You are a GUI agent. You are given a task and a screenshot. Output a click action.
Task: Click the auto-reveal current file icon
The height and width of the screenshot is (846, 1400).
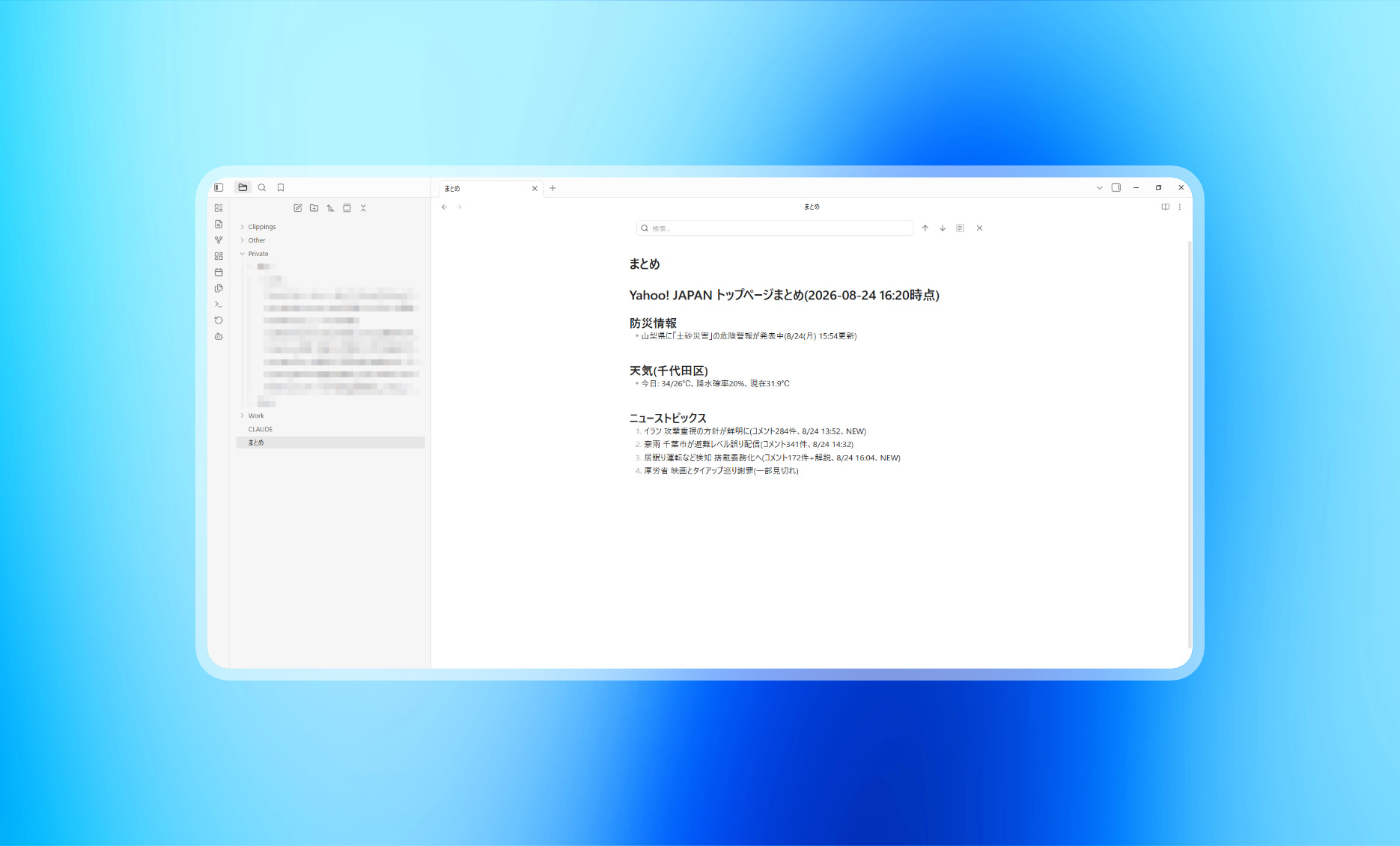coord(347,208)
